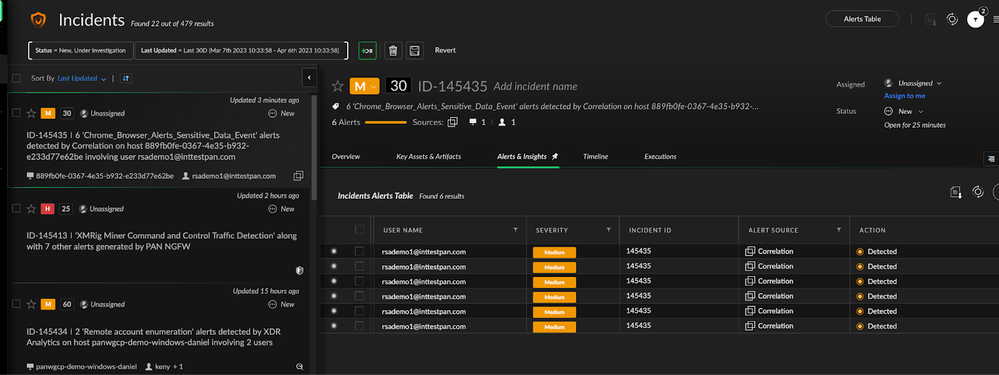Image resolution: width=999 pixels, height=375 pixels.
Task: Click the 6 Alerts orange progress bar
Action: point(385,122)
